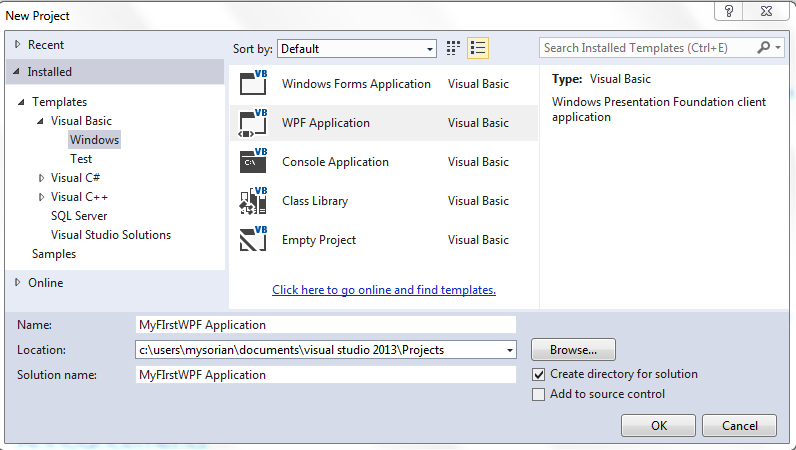Click the OK button
The image size is (796, 450).
pyautogui.click(x=658, y=426)
